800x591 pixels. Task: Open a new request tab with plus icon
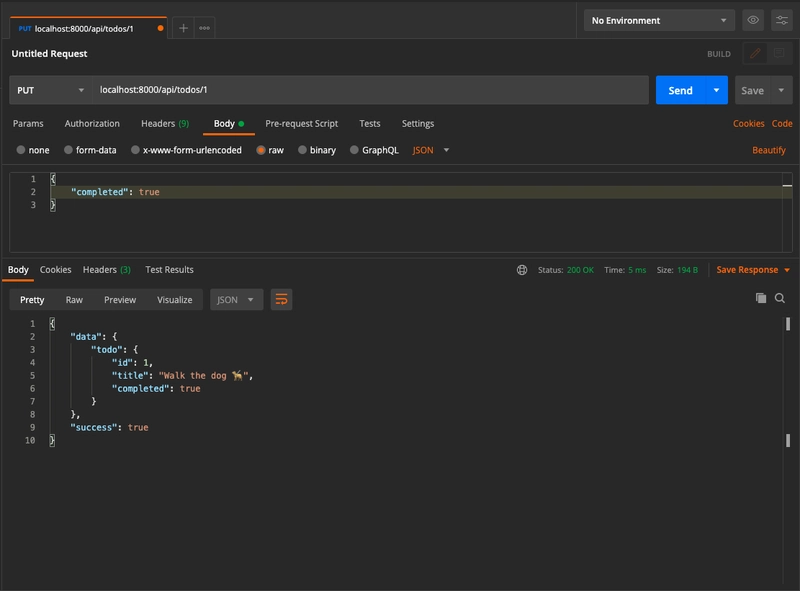click(183, 28)
